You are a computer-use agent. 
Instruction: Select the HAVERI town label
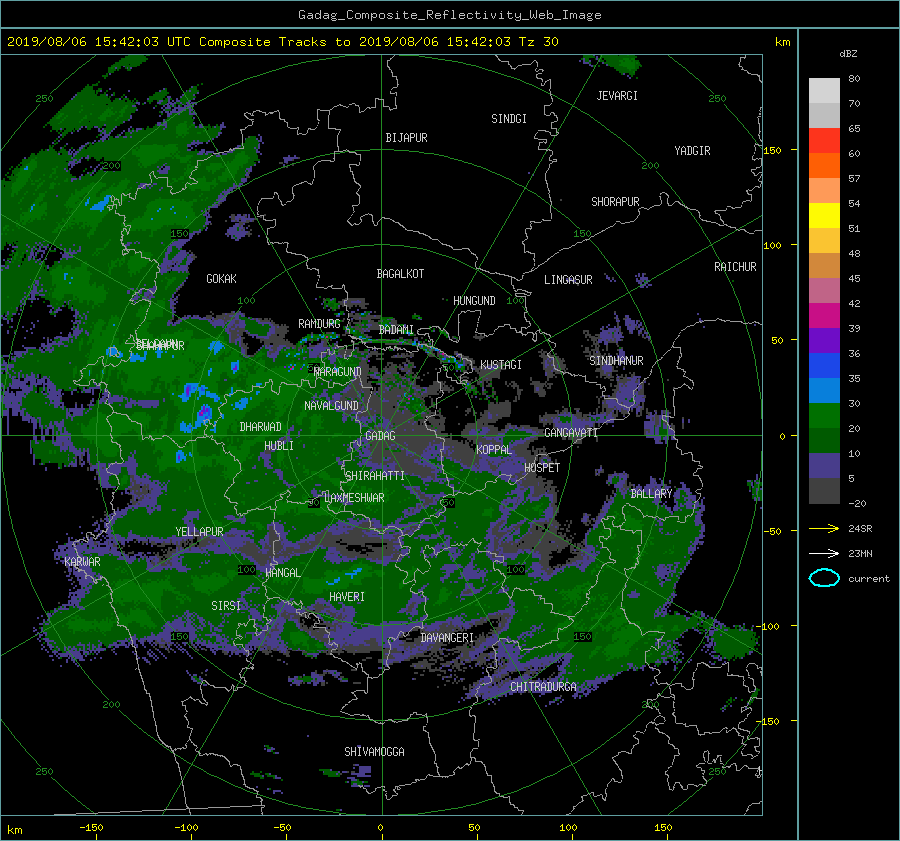click(x=347, y=597)
